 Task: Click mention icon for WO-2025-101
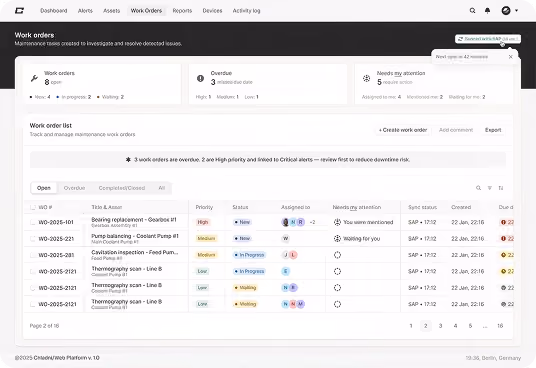click(337, 222)
